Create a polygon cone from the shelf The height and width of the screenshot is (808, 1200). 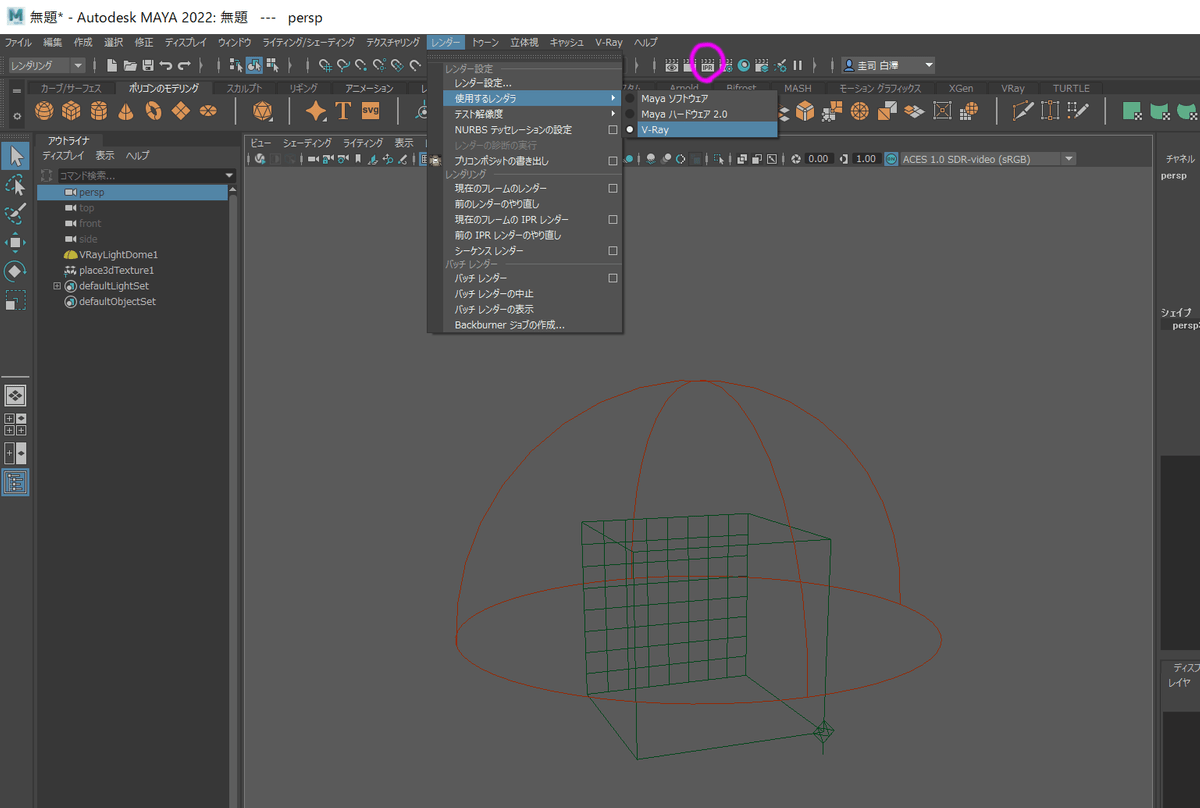pos(126,110)
